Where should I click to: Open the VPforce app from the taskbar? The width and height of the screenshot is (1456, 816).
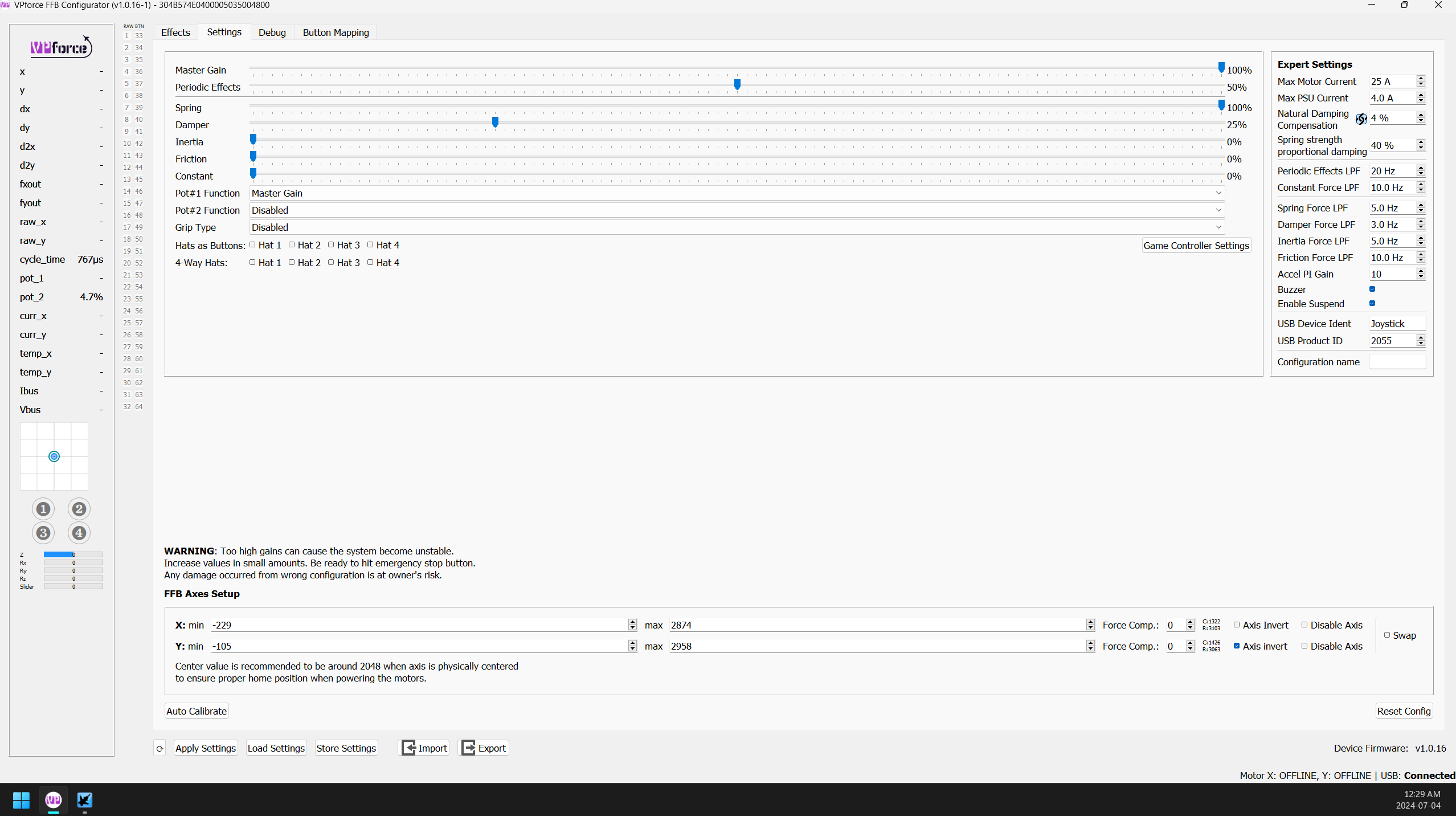pos(53,800)
